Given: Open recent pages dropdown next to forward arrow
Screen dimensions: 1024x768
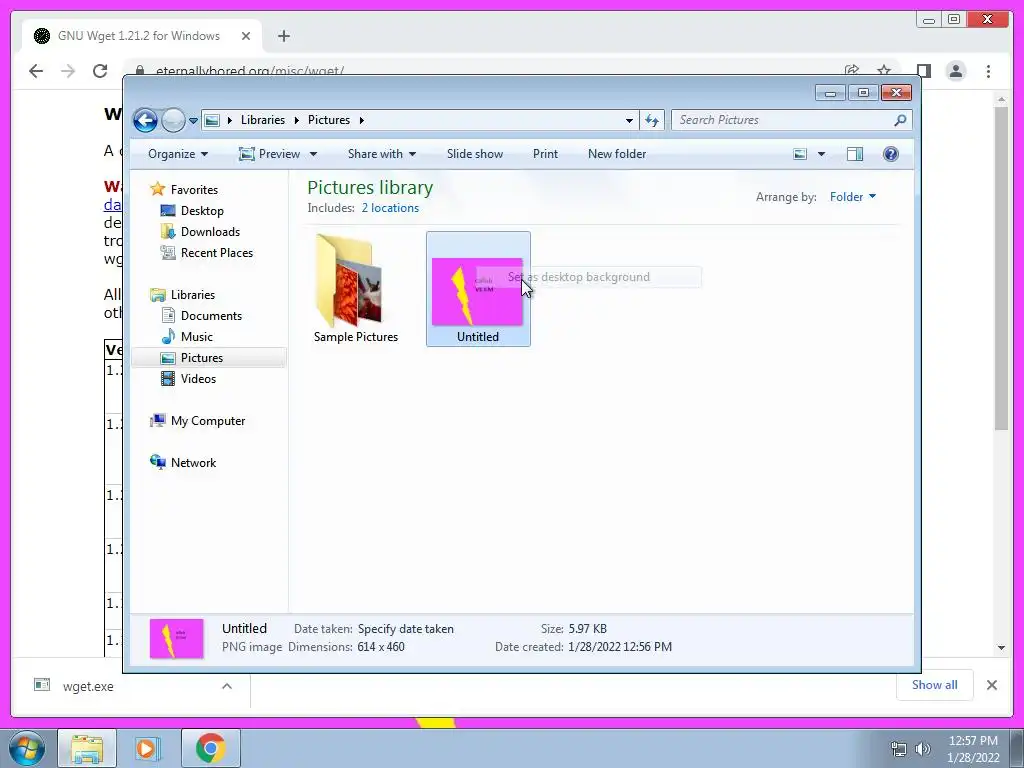Looking at the screenshot, I should tap(193, 121).
